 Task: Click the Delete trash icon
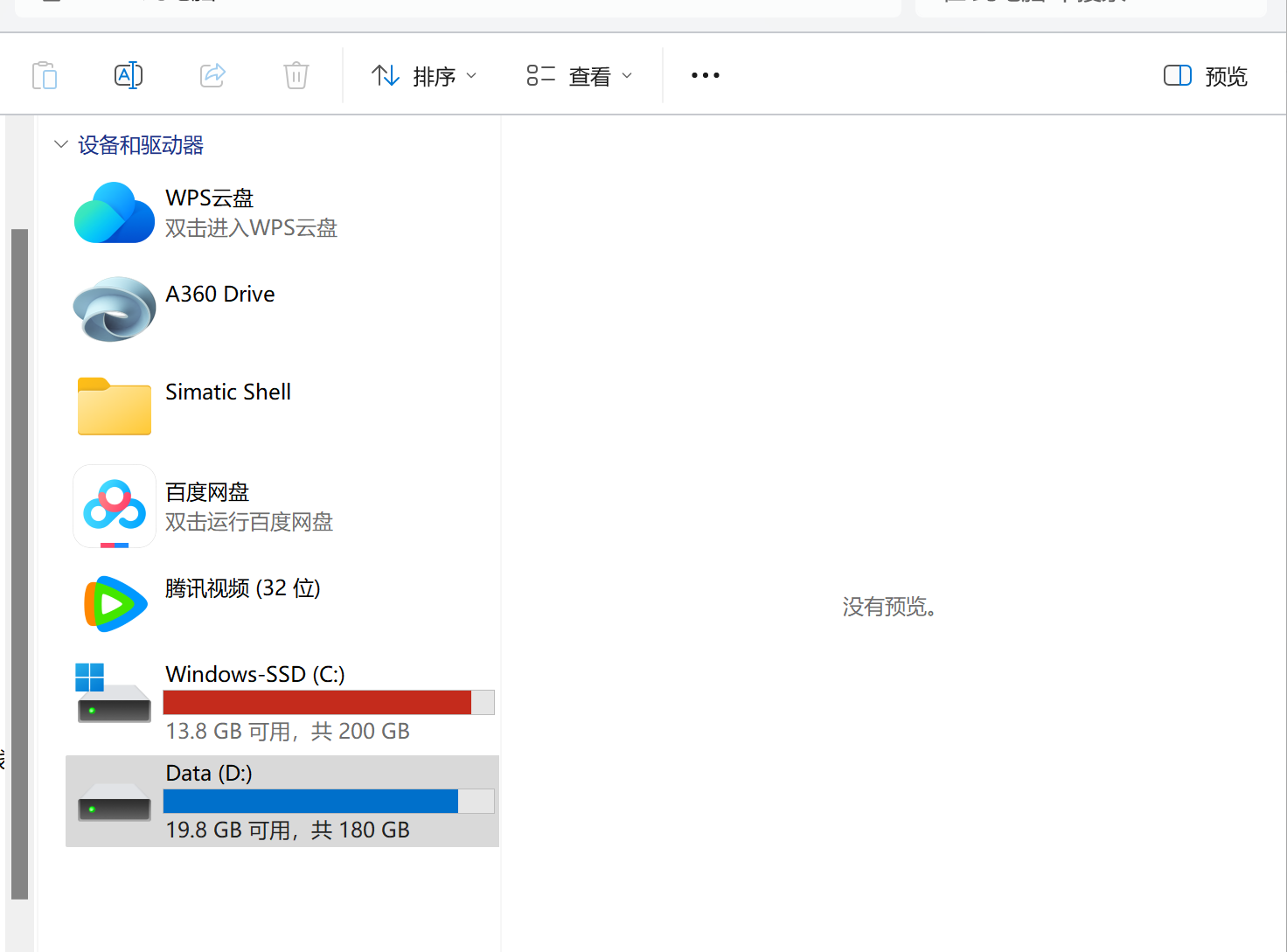pos(296,75)
